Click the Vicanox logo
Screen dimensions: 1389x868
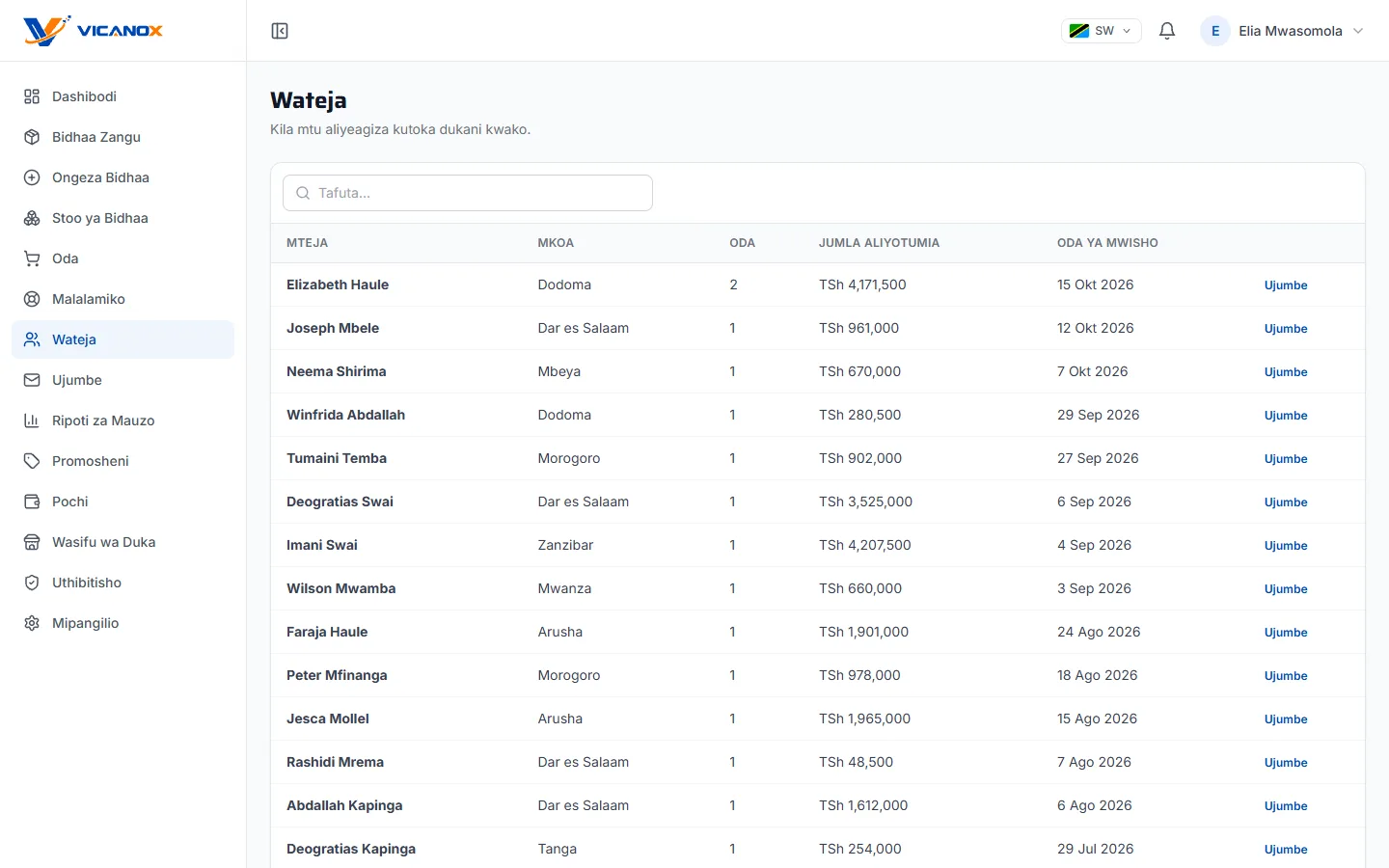tap(93, 31)
